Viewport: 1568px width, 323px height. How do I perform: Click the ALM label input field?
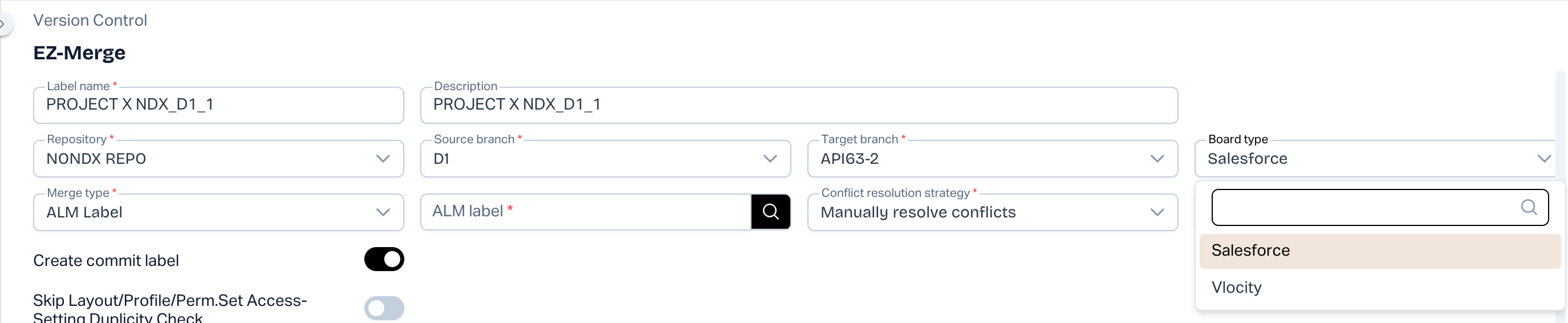pos(584,212)
